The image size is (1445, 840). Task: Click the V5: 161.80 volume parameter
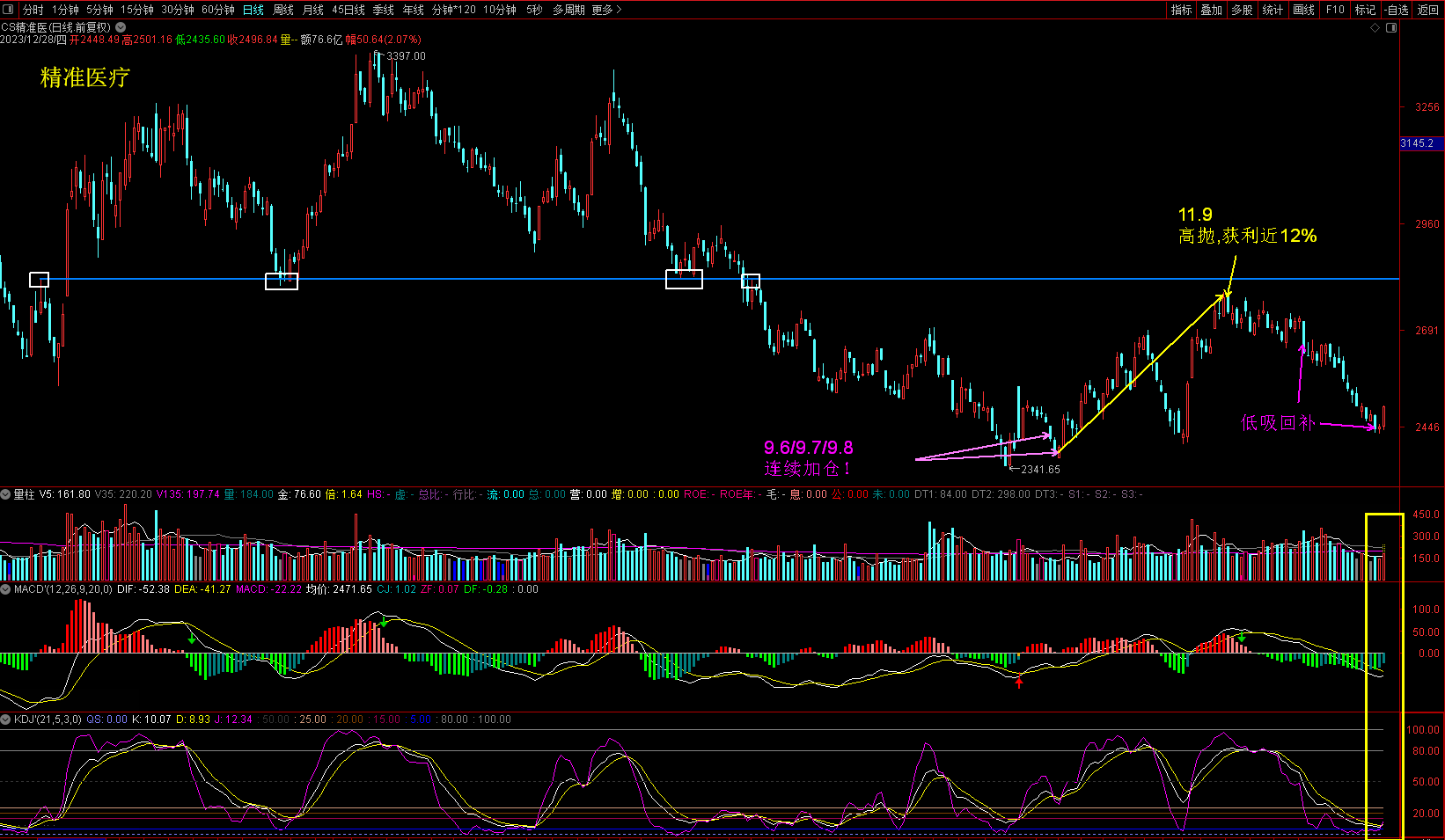65,494
